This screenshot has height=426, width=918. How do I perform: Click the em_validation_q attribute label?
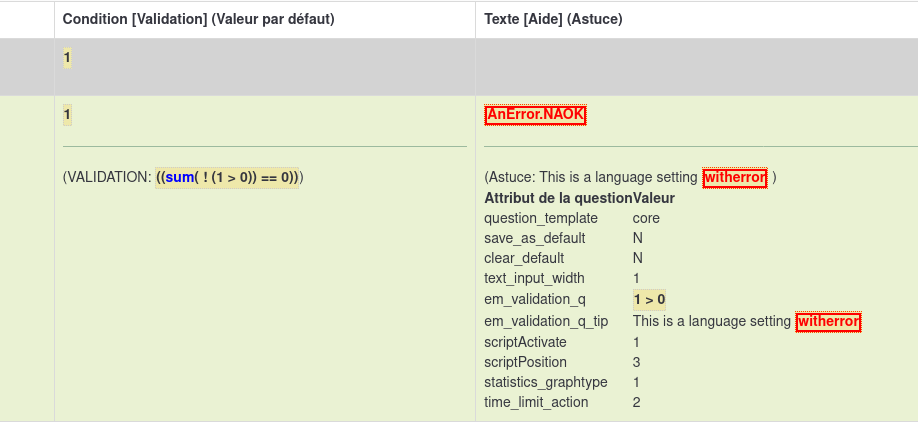tap(534, 299)
